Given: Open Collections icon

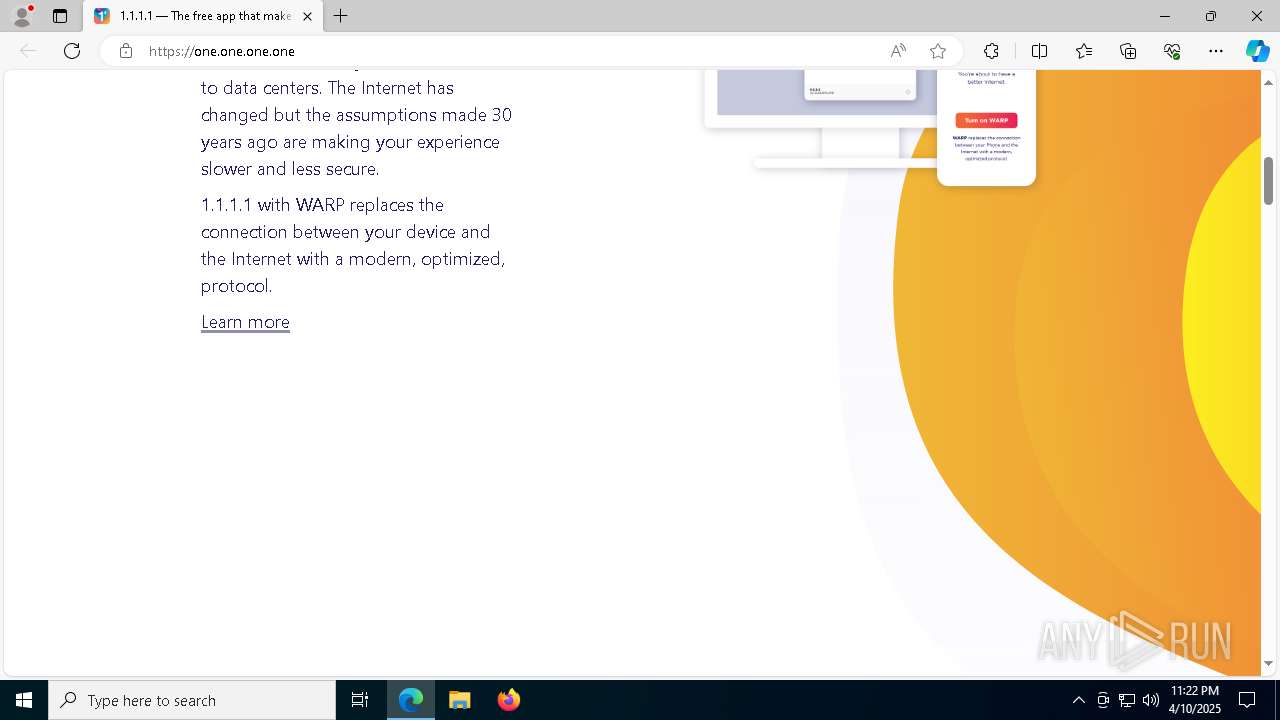Looking at the screenshot, I should pos(1128,51).
